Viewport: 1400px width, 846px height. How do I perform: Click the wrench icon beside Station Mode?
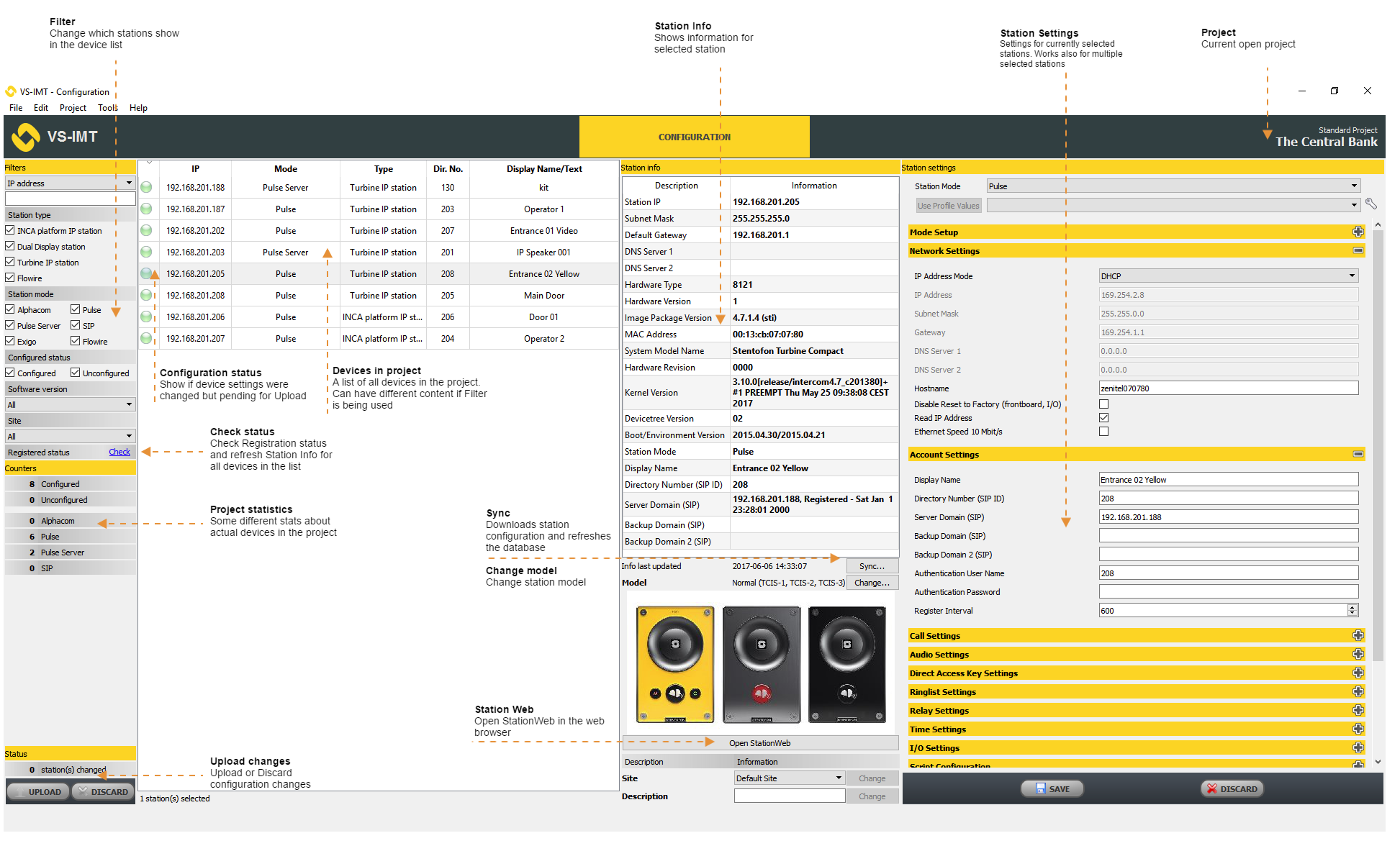click(x=1370, y=204)
